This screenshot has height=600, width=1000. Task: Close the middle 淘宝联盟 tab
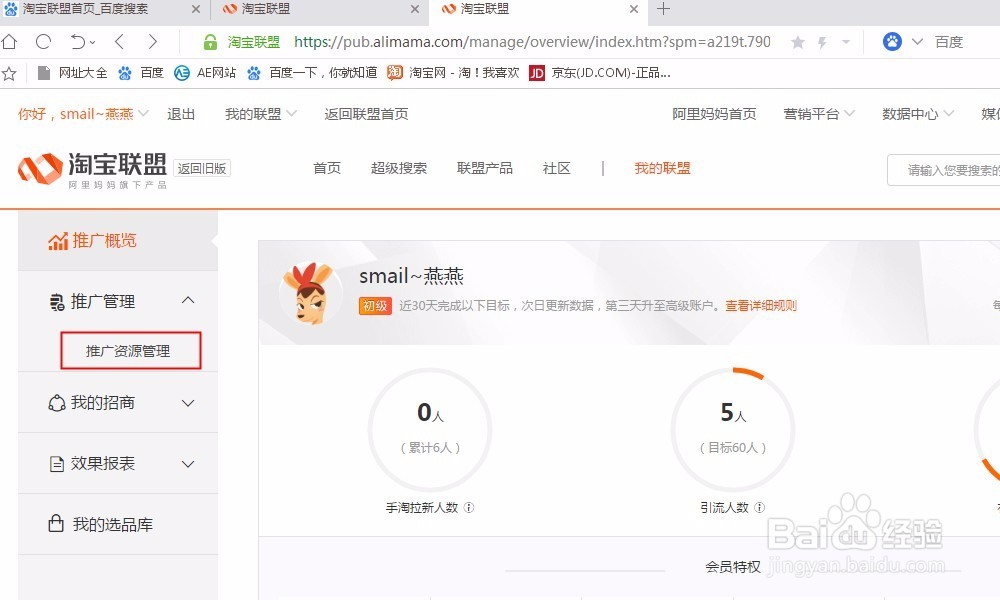[x=415, y=9]
